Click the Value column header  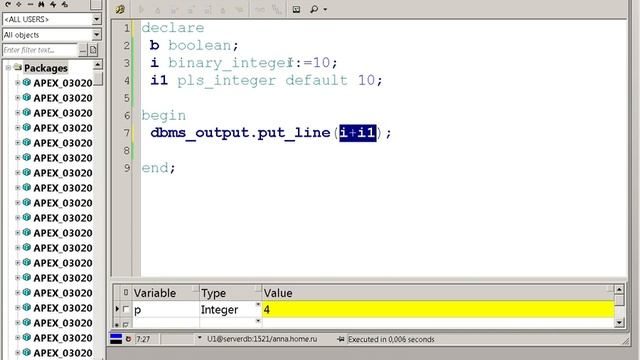point(438,293)
